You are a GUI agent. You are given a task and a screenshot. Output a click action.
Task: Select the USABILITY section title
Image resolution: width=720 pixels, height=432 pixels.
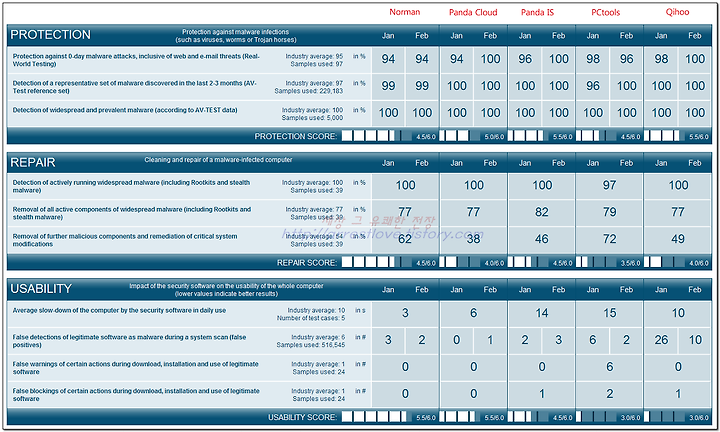pos(41,289)
